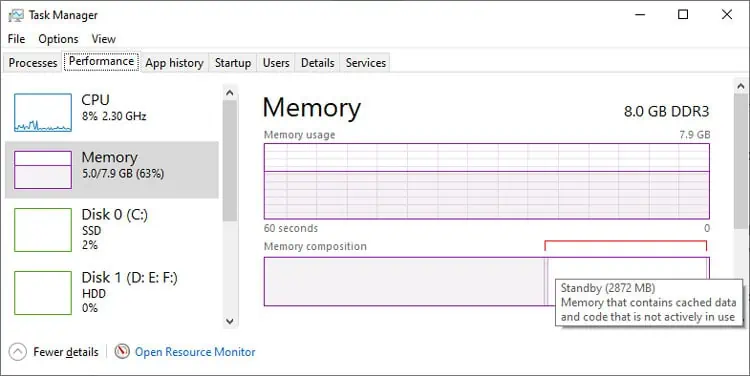Click the resource list scroll up arrow
750x376 pixels.
pyautogui.click(x=230, y=93)
